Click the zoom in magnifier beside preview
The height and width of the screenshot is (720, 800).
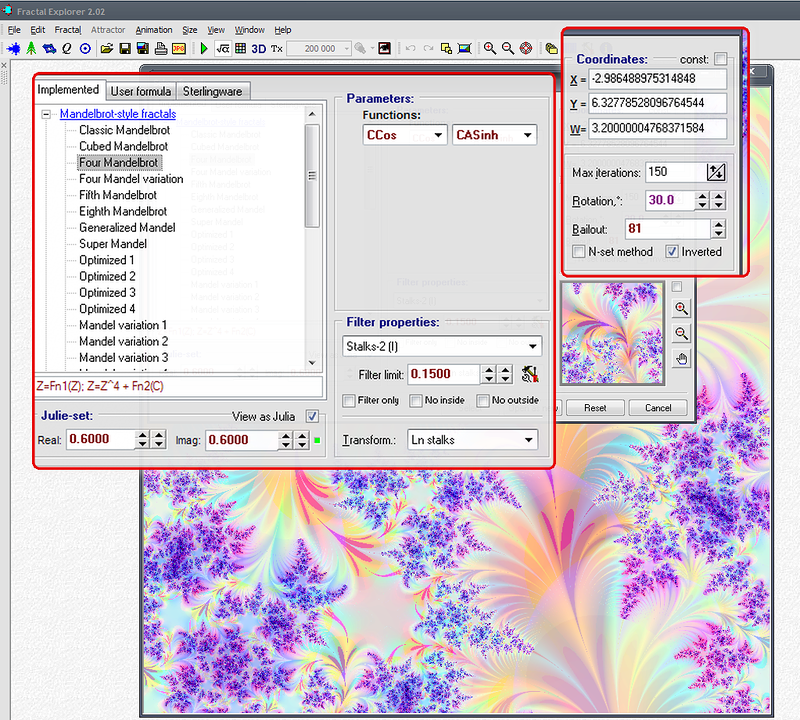[x=682, y=309]
